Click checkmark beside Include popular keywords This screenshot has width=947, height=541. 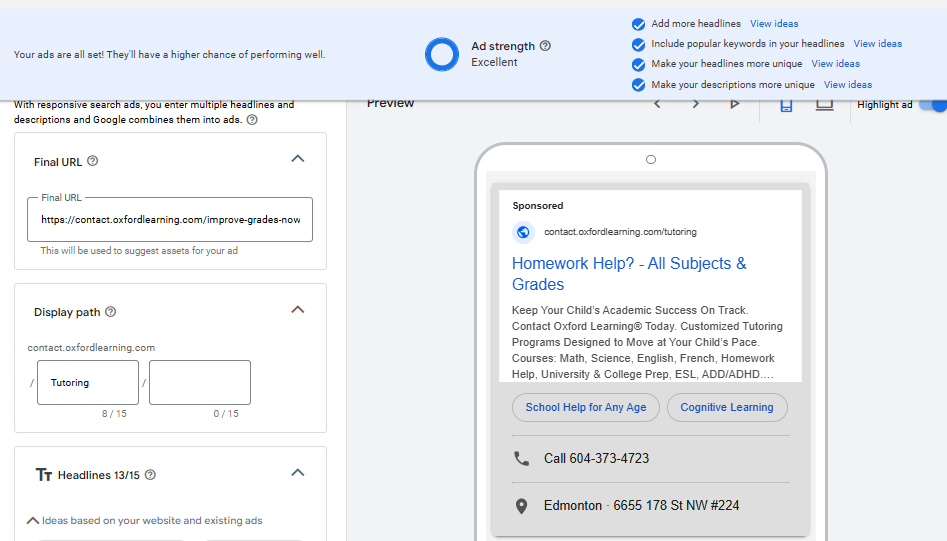[638, 45]
